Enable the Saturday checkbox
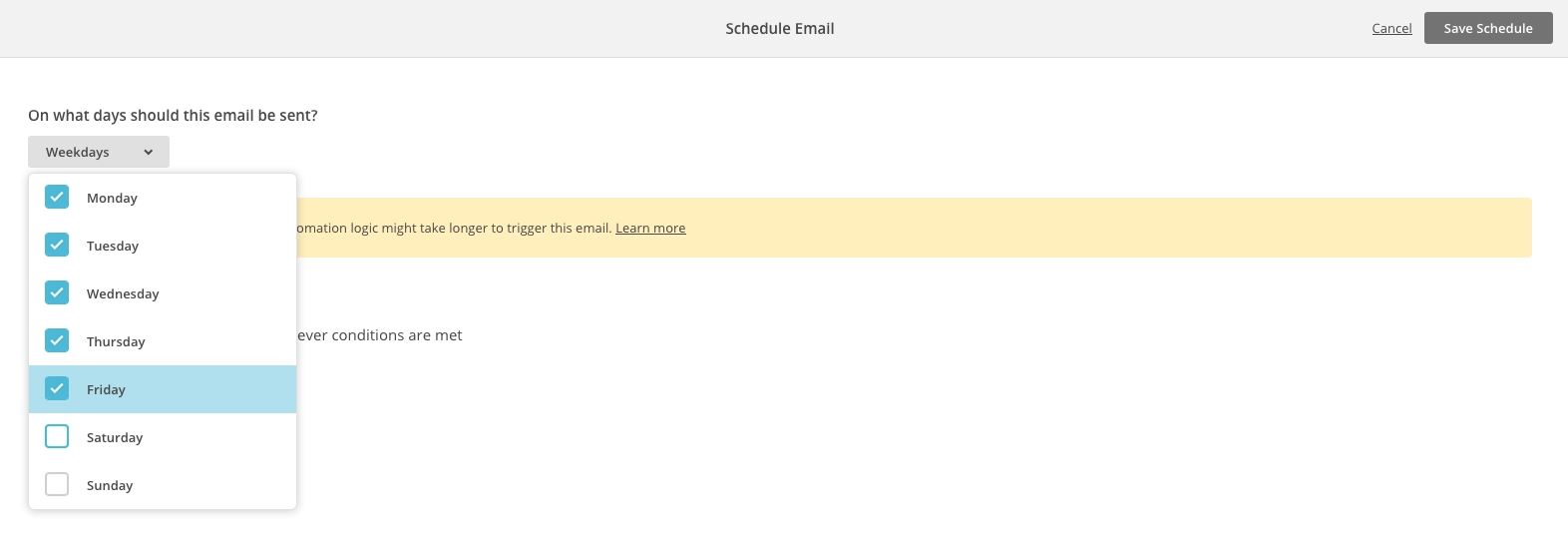The width and height of the screenshot is (1568, 544). tap(57, 436)
